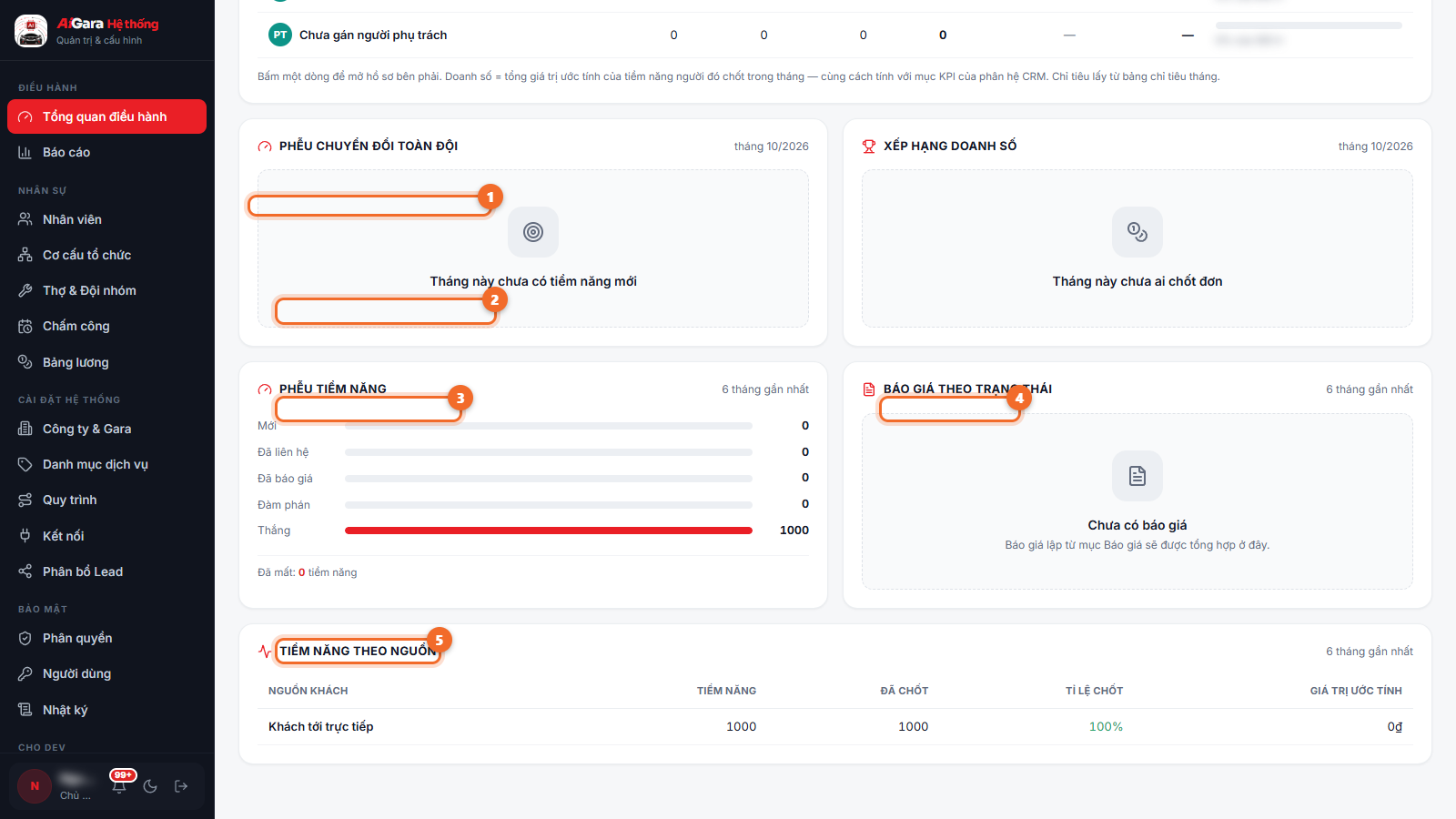Click the 100% closing rate value
The width and height of the screenshot is (1456, 819).
(1106, 726)
